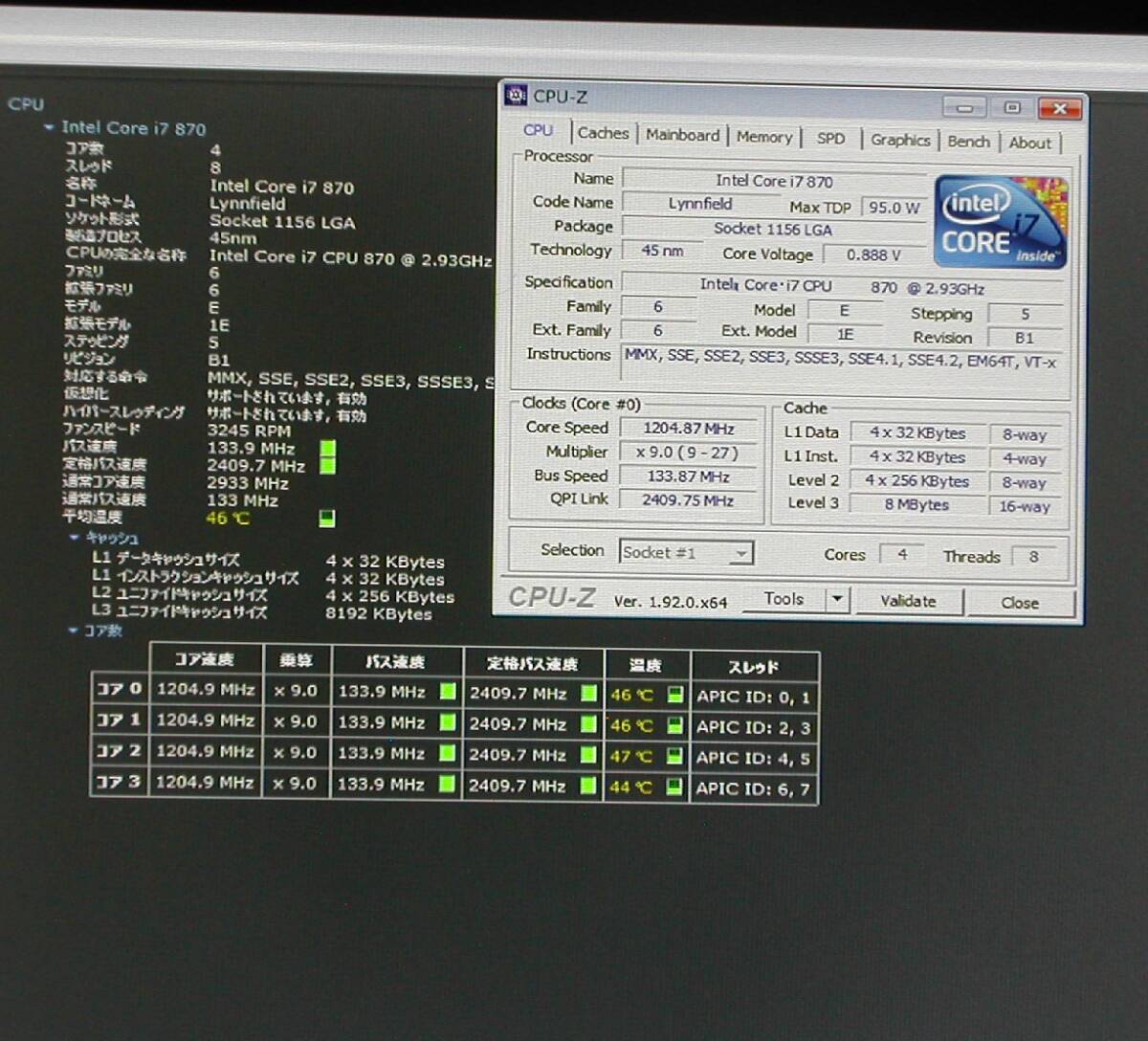The image size is (1148, 1041).
Task: Click APIC ID: 0, 1 cell
Action: tap(754, 697)
